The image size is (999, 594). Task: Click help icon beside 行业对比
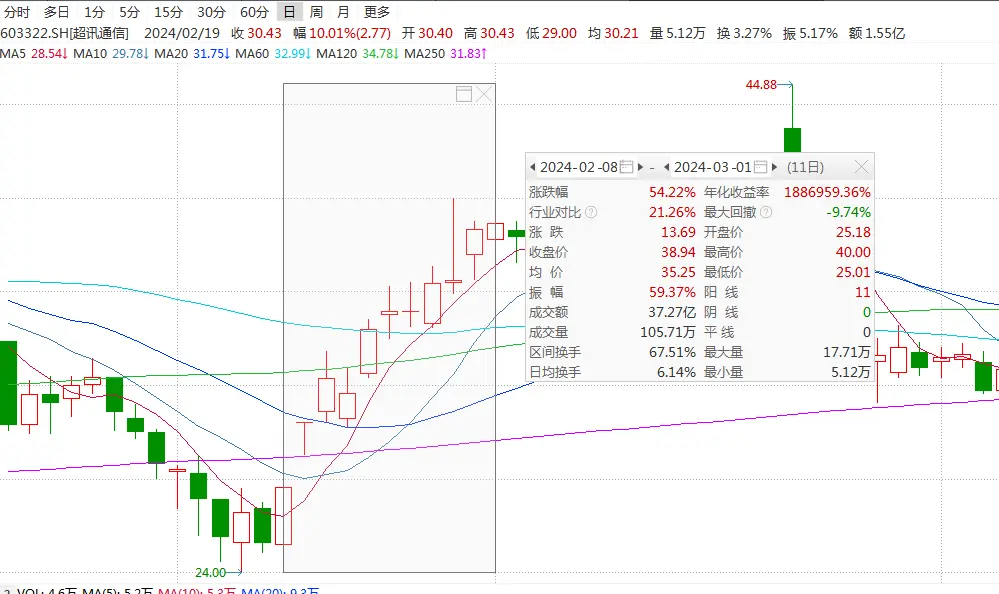[x=591, y=212]
